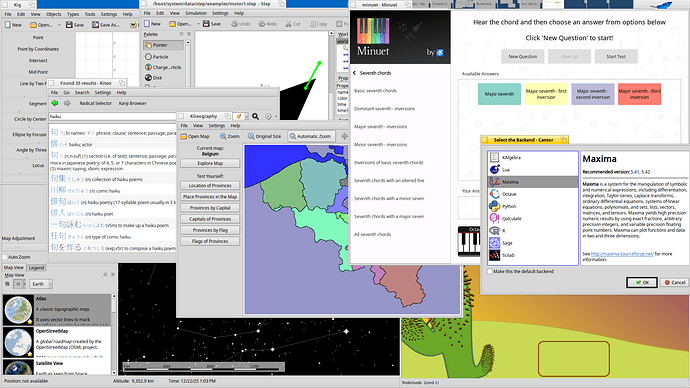Select All seventh chords exercise
690x388 pixels.
[x=373, y=234]
